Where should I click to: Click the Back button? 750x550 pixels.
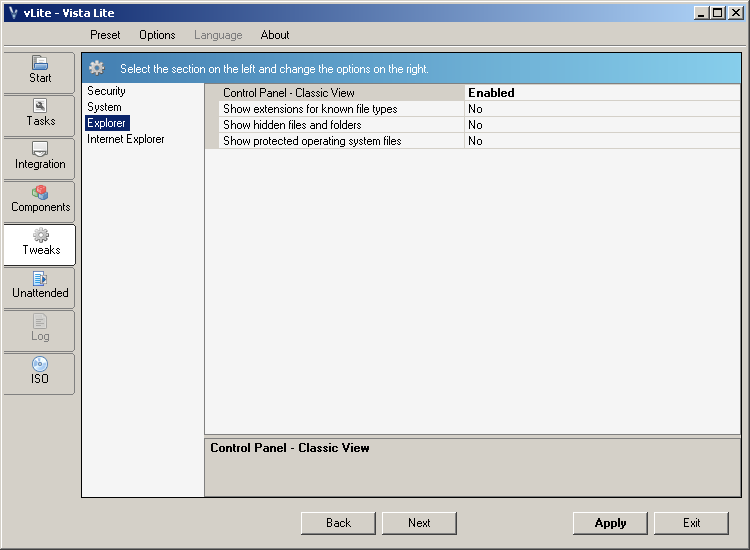[338, 523]
